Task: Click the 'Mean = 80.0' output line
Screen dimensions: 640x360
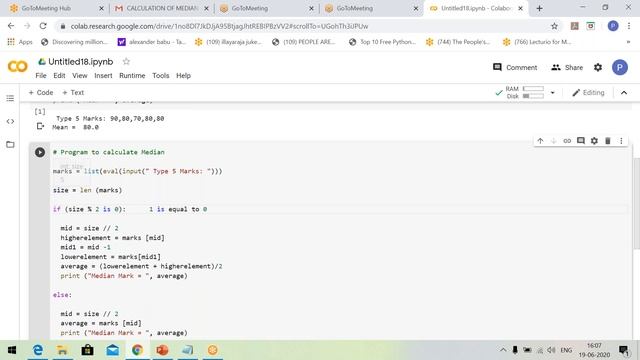Action: (76, 127)
